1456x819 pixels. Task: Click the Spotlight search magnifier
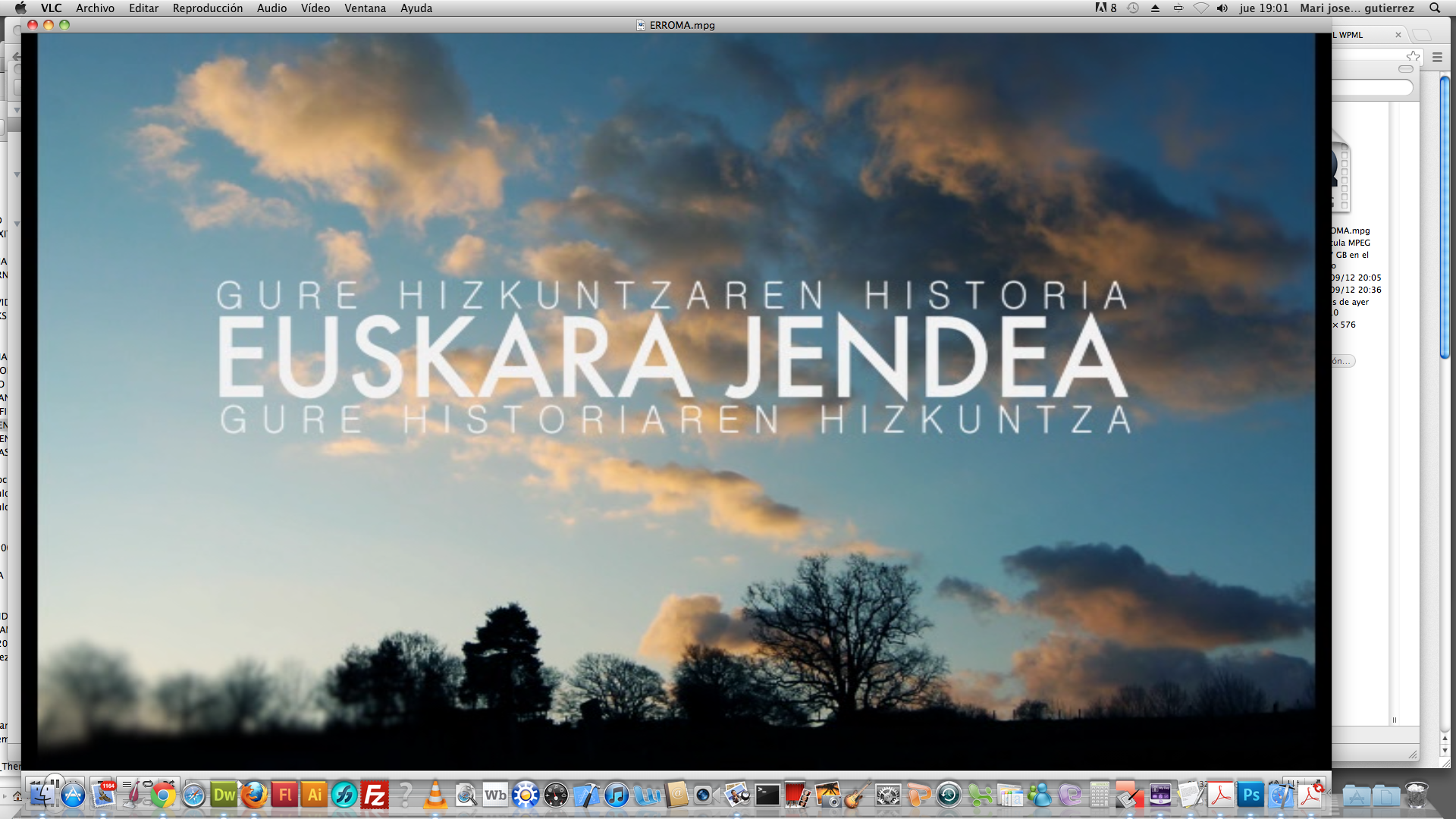click(x=1435, y=8)
